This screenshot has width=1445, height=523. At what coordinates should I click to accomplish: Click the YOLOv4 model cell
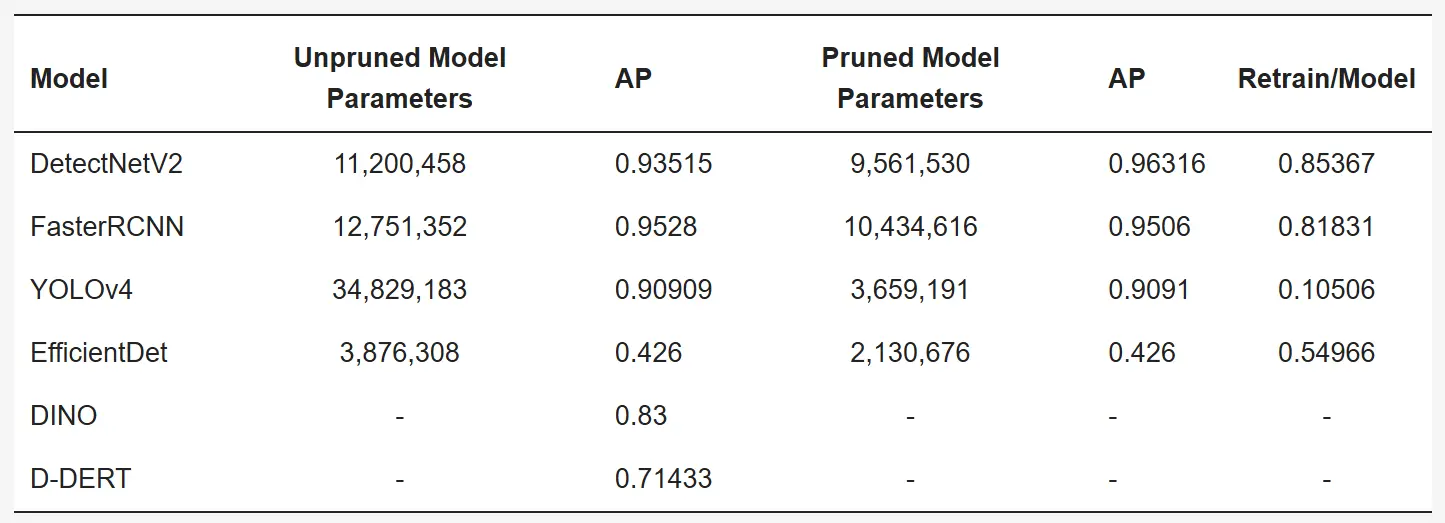click(82, 289)
